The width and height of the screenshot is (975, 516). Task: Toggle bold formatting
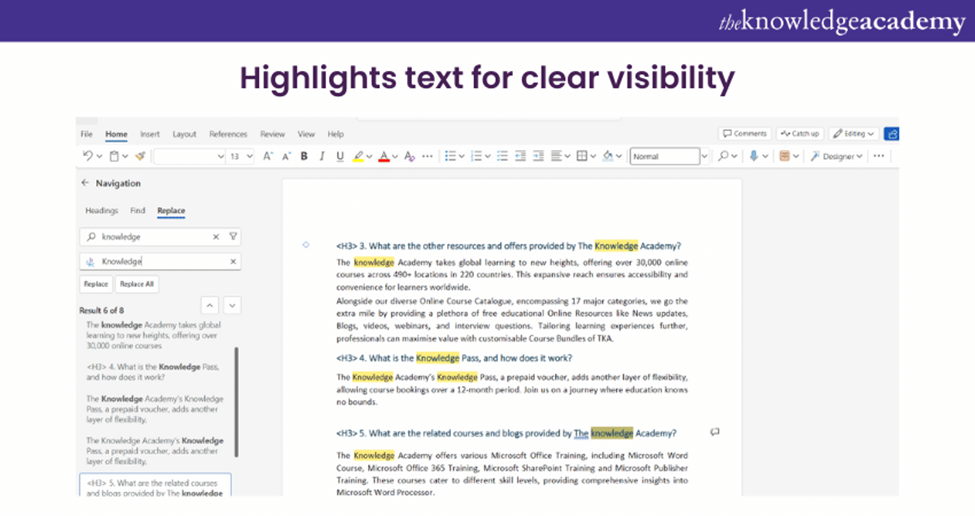tap(304, 156)
